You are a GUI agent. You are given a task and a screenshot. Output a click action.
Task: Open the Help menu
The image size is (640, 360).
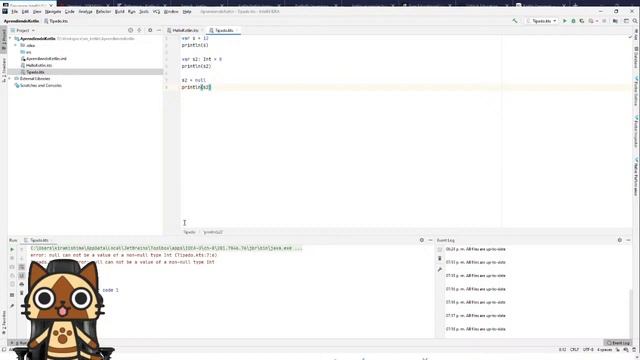point(187,12)
